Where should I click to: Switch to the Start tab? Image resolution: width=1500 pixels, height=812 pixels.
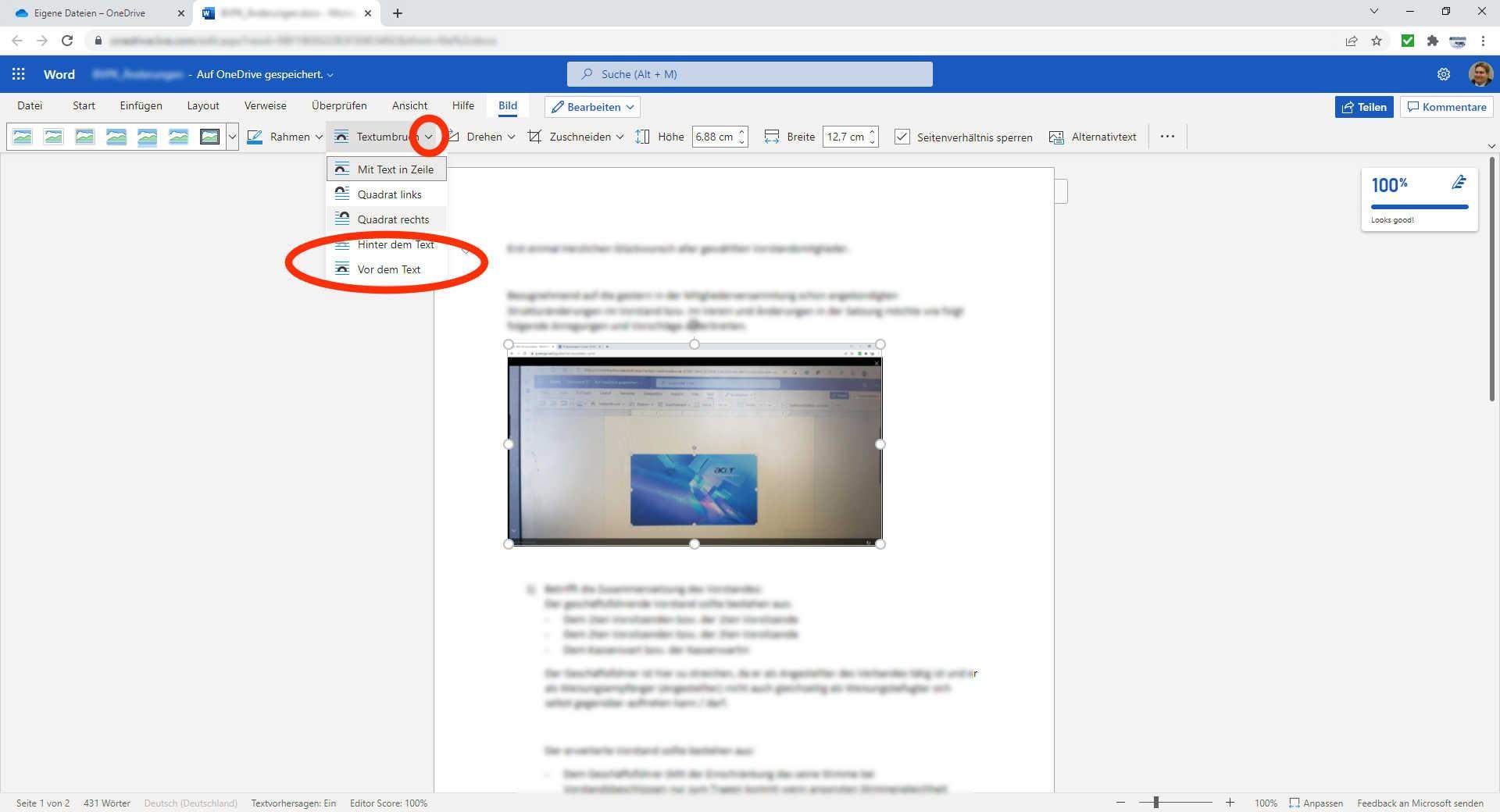[84, 105]
